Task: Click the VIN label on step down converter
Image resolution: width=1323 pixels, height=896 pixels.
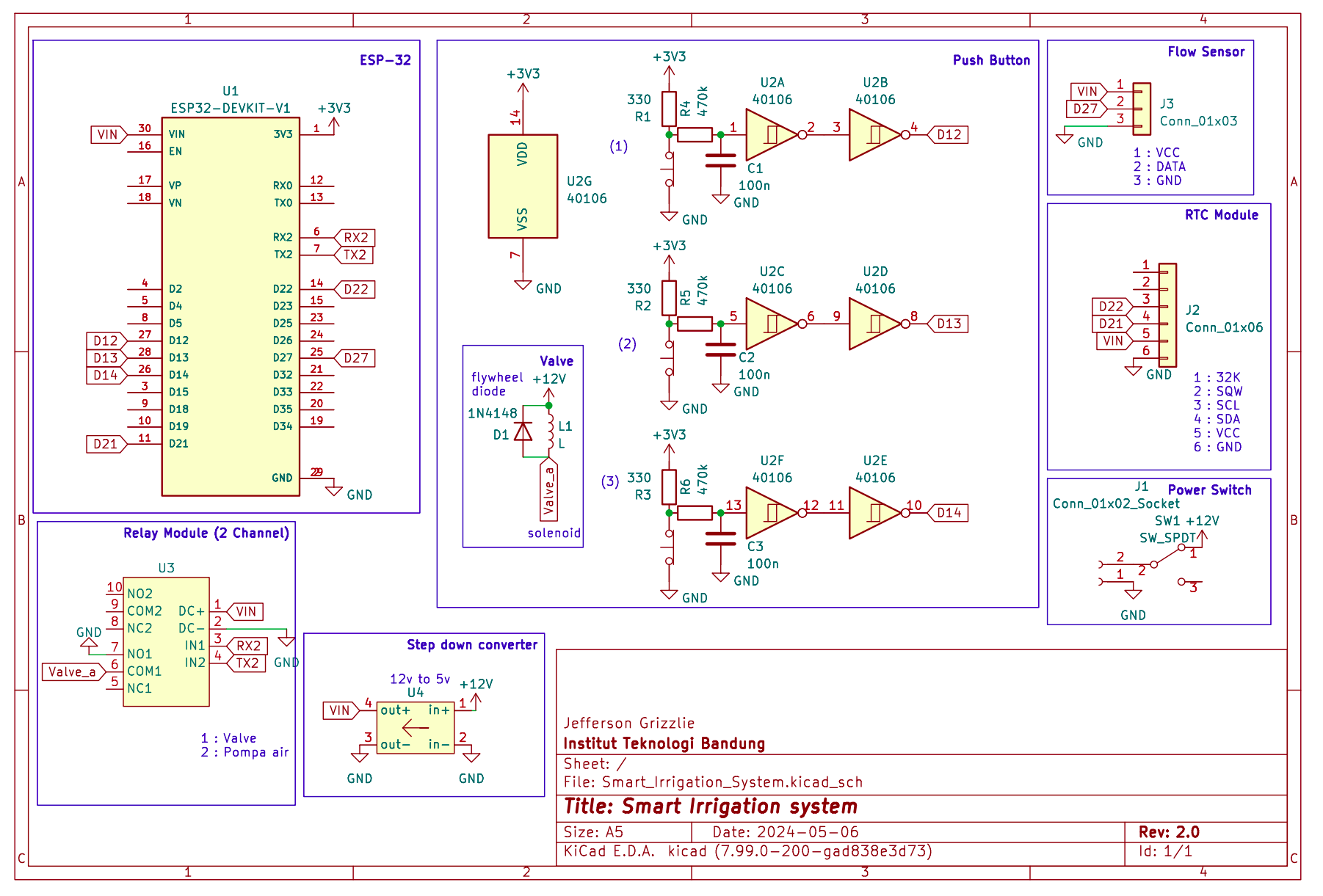Action: tap(341, 710)
